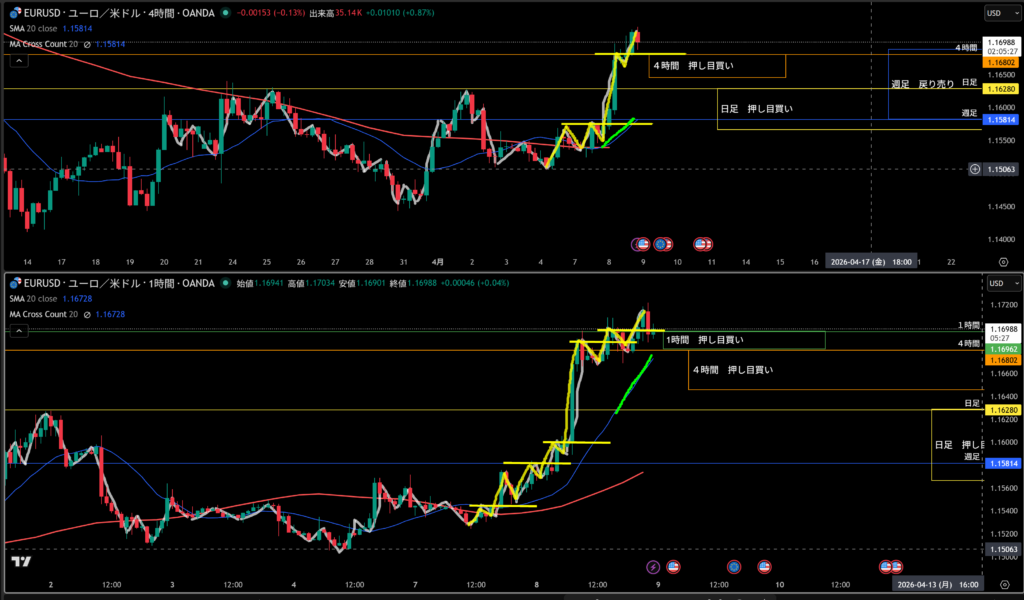Image resolution: width=1024 pixels, height=600 pixels.
Task: Click the EURUSD pair flag icon in 1-hour chart
Action: tap(15, 283)
